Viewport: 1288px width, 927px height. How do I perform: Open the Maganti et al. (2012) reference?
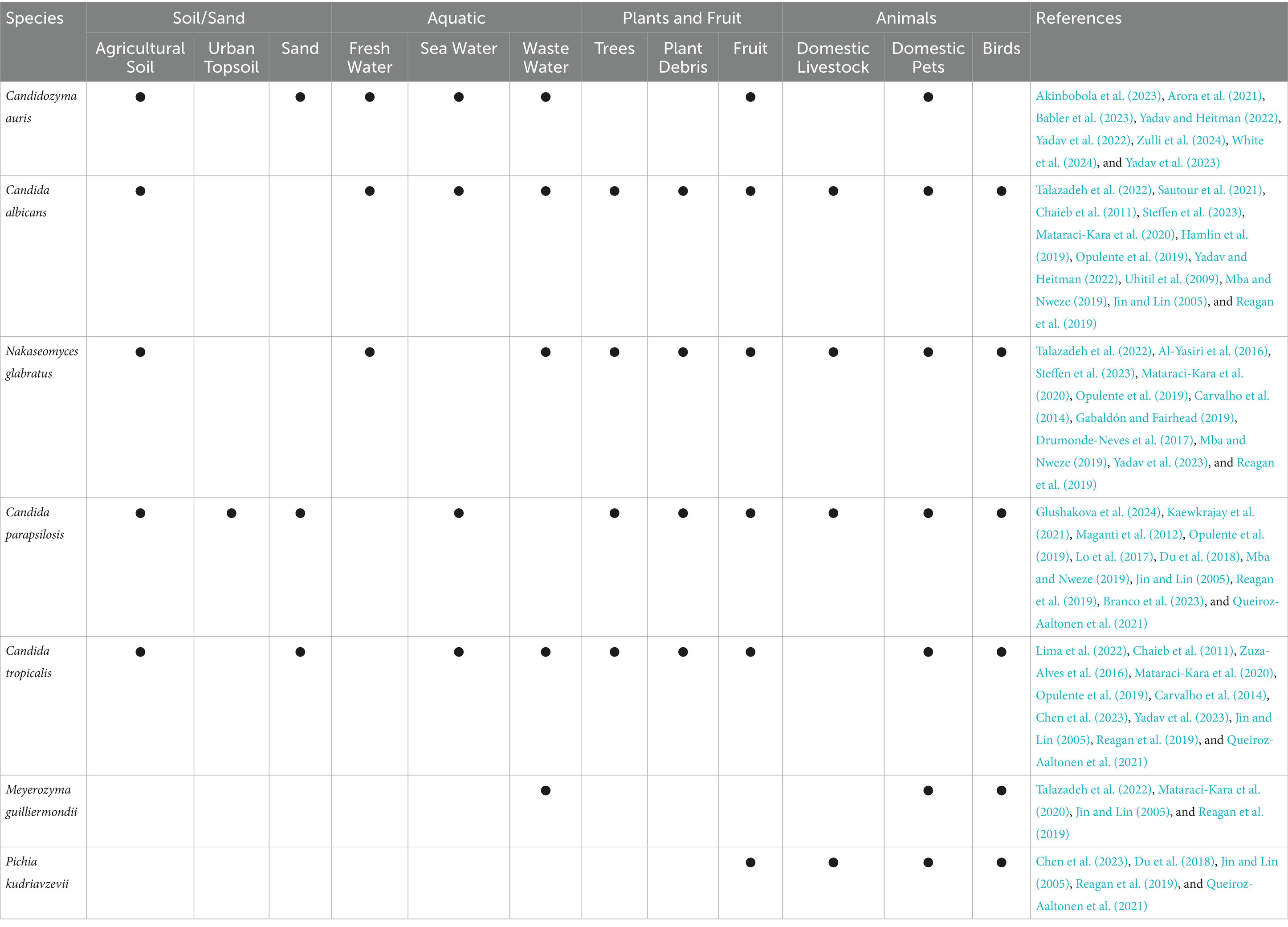point(1129,535)
